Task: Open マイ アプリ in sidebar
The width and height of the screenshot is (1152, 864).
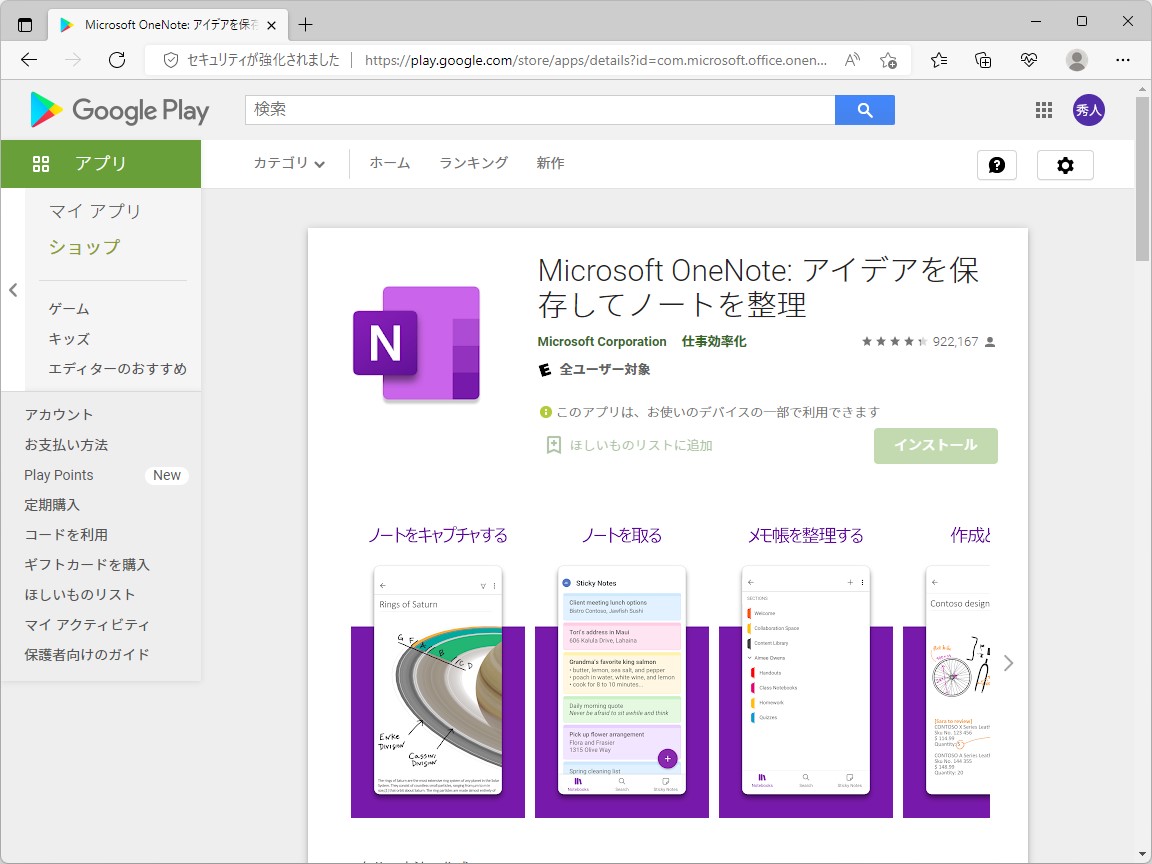Action: click(x=95, y=212)
